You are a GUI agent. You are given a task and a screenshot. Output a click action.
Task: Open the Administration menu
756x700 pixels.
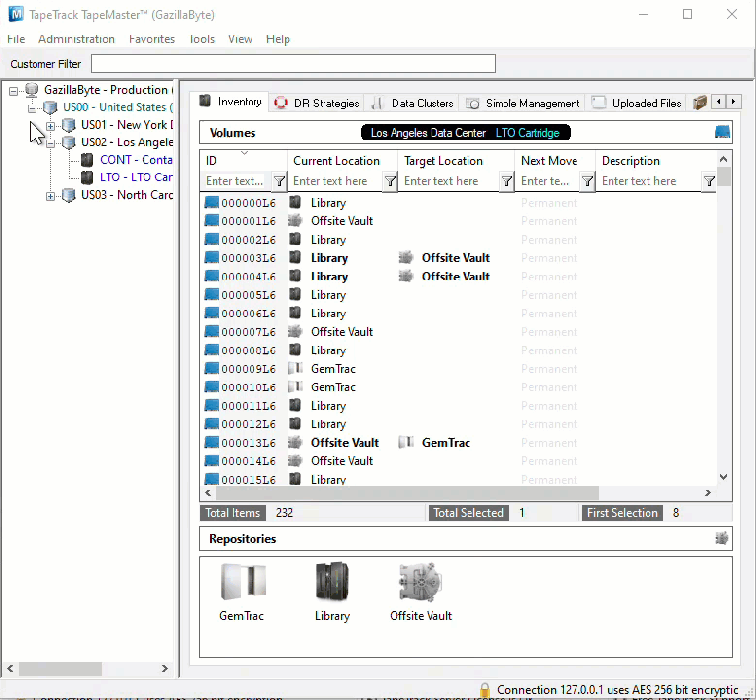tap(76, 39)
